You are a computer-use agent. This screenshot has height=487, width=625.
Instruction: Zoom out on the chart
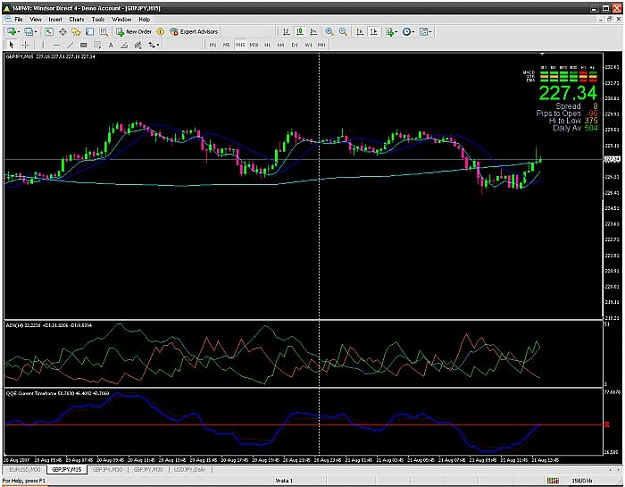point(343,31)
